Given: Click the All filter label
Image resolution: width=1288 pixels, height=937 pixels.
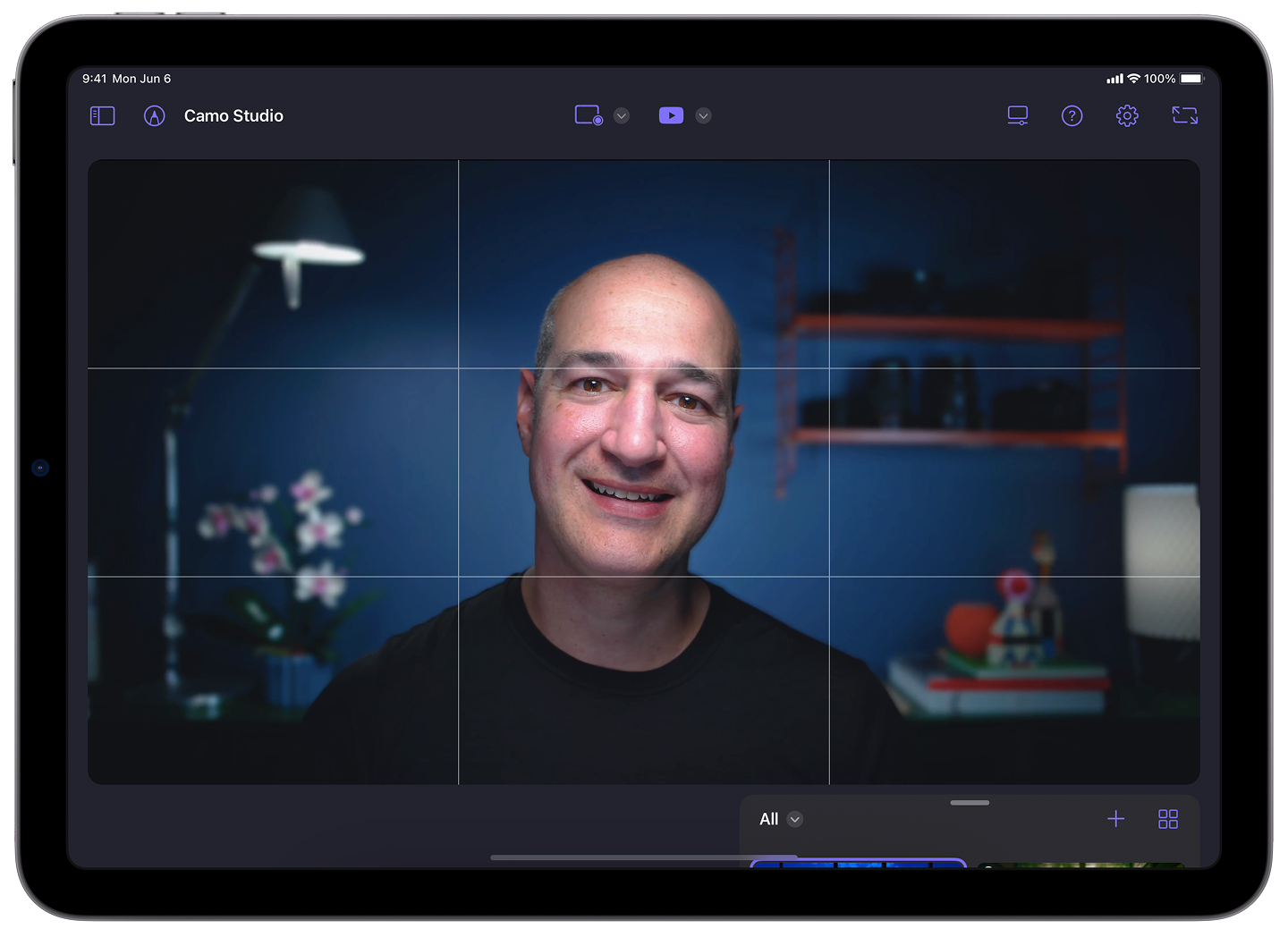Looking at the screenshot, I should (768, 819).
